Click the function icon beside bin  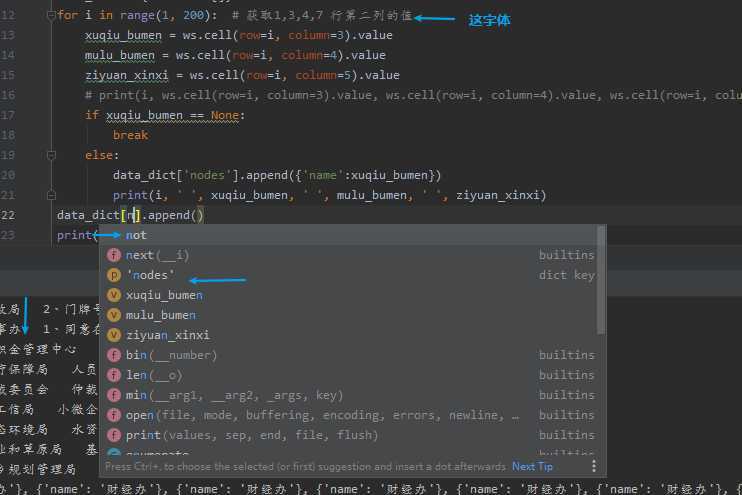[114, 355]
